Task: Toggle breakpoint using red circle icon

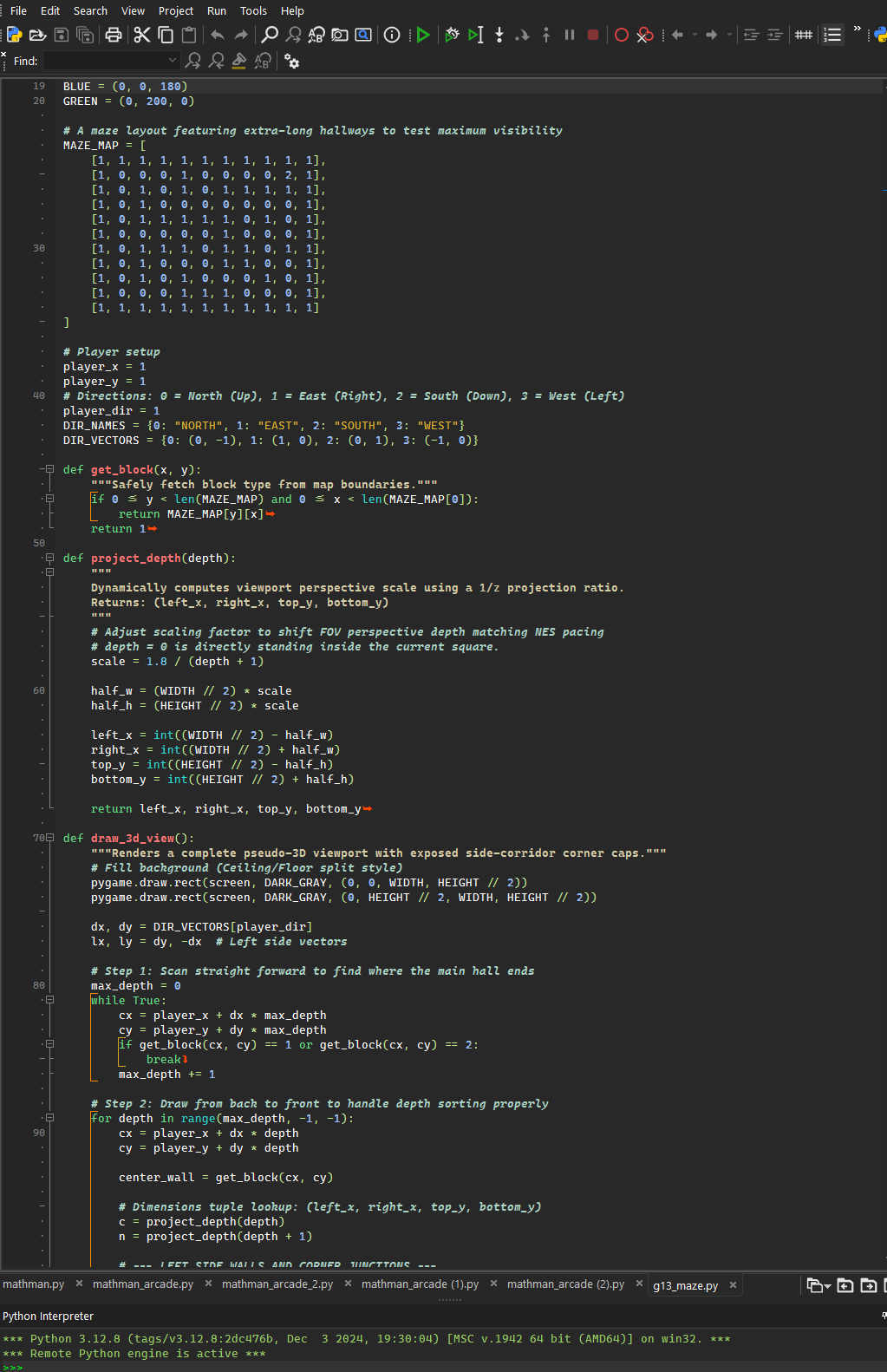Action: pos(621,35)
